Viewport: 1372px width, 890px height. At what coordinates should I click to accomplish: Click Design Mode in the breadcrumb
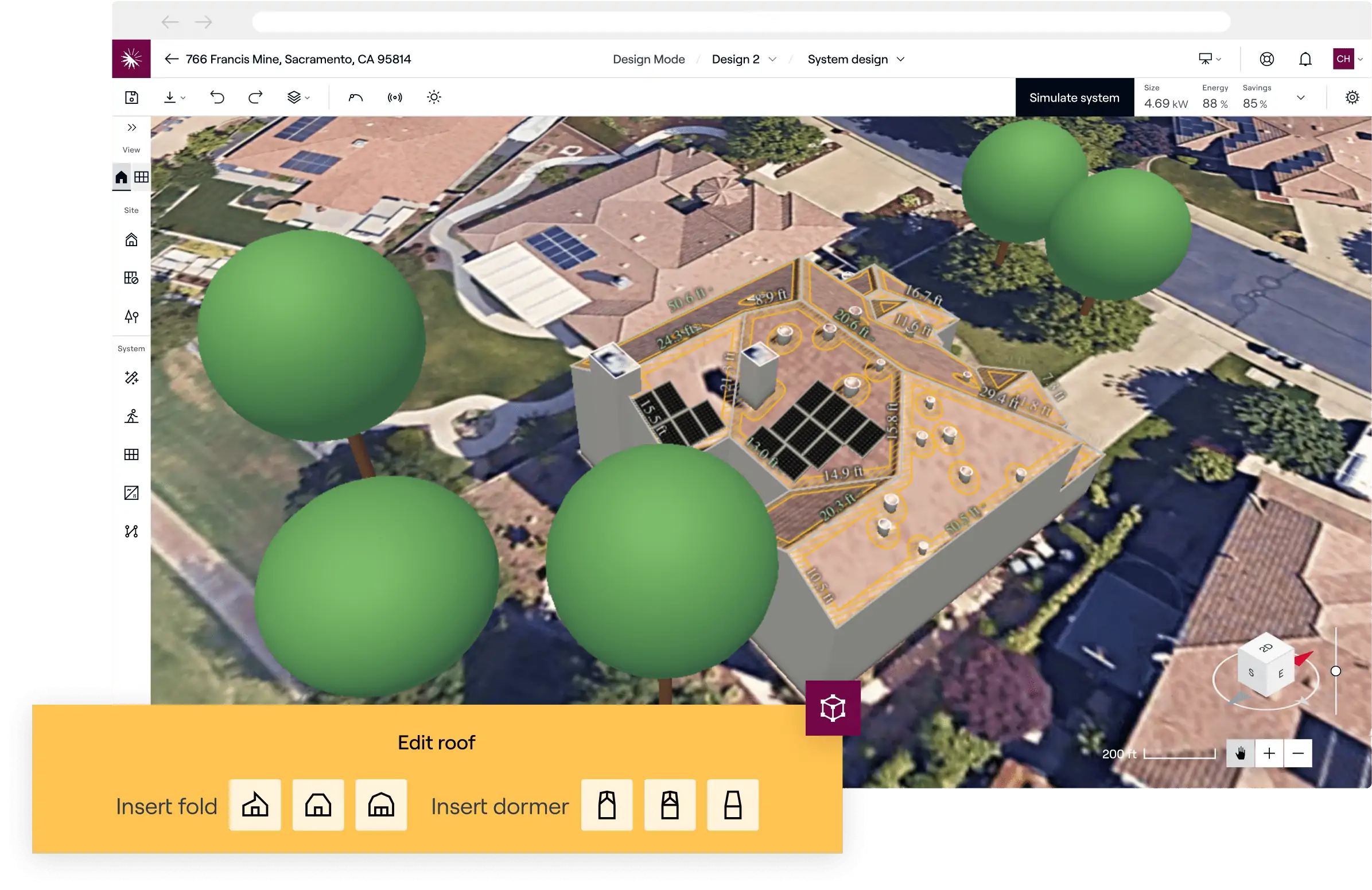(648, 59)
